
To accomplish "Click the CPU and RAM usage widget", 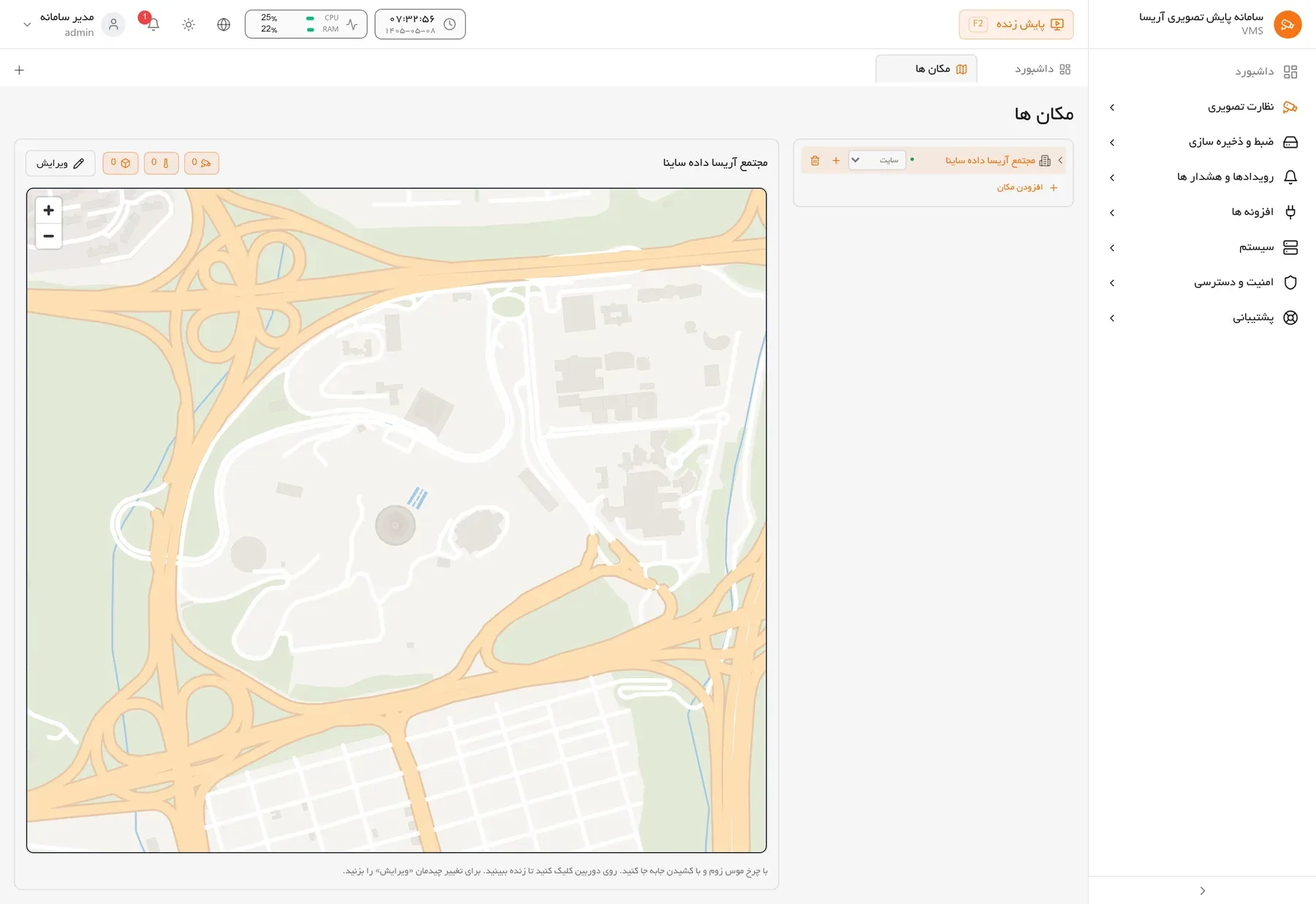I will pyautogui.click(x=306, y=24).
